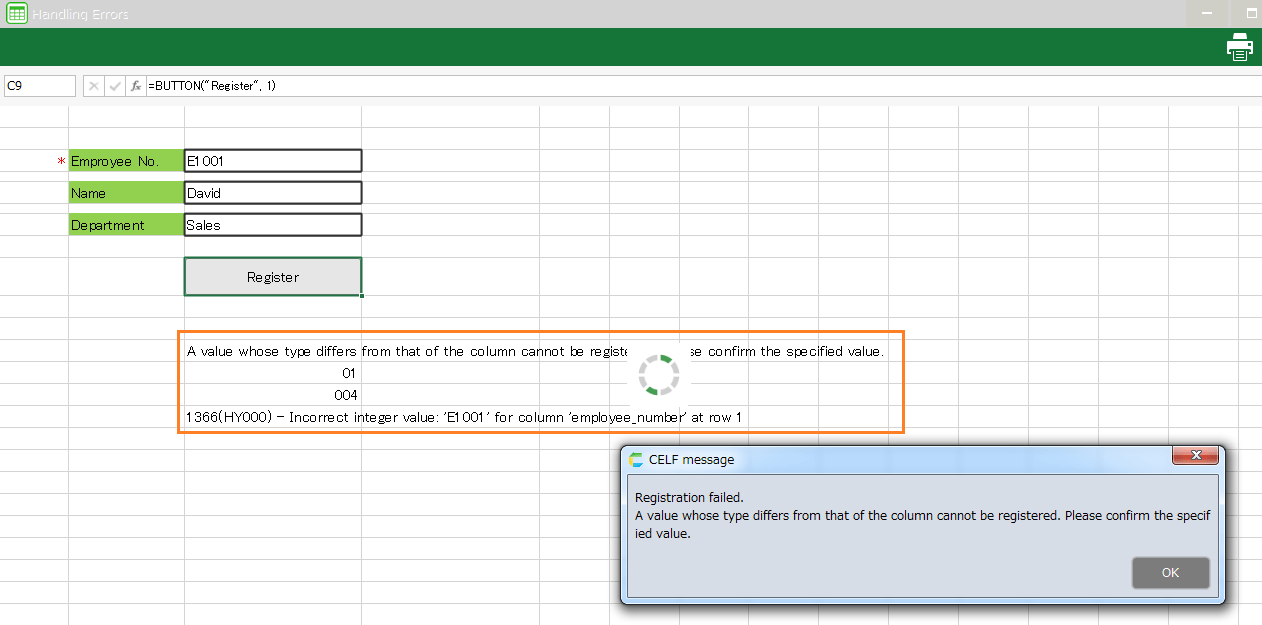Screen dimensions: 1262x625
Task: Minimize the Handling Errors window
Action: click(x=1208, y=14)
